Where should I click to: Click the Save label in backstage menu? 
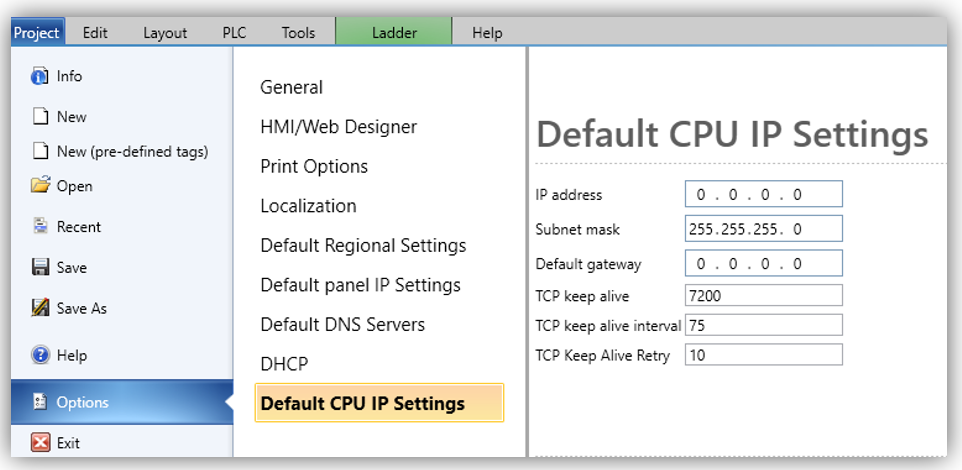72,268
